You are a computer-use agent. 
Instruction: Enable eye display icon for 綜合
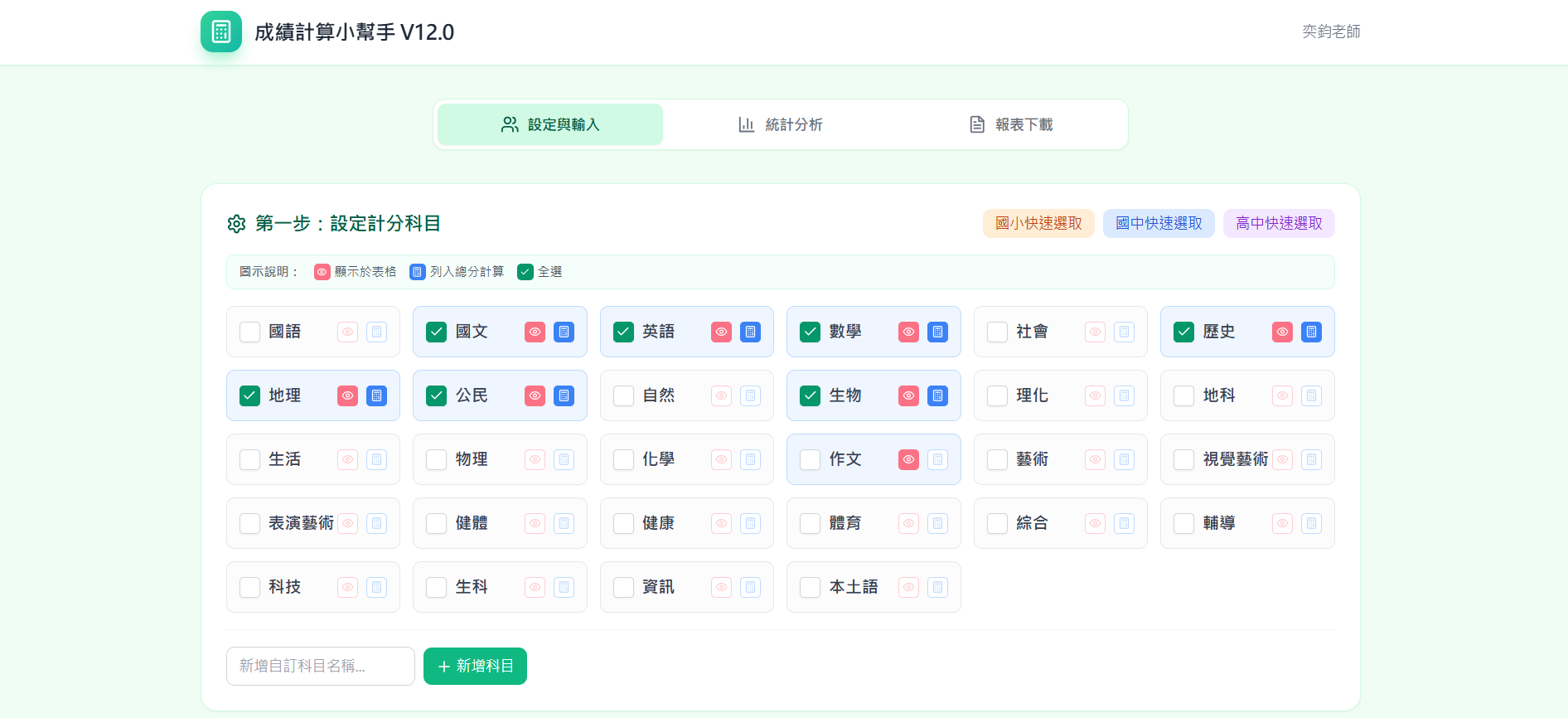tap(1096, 523)
